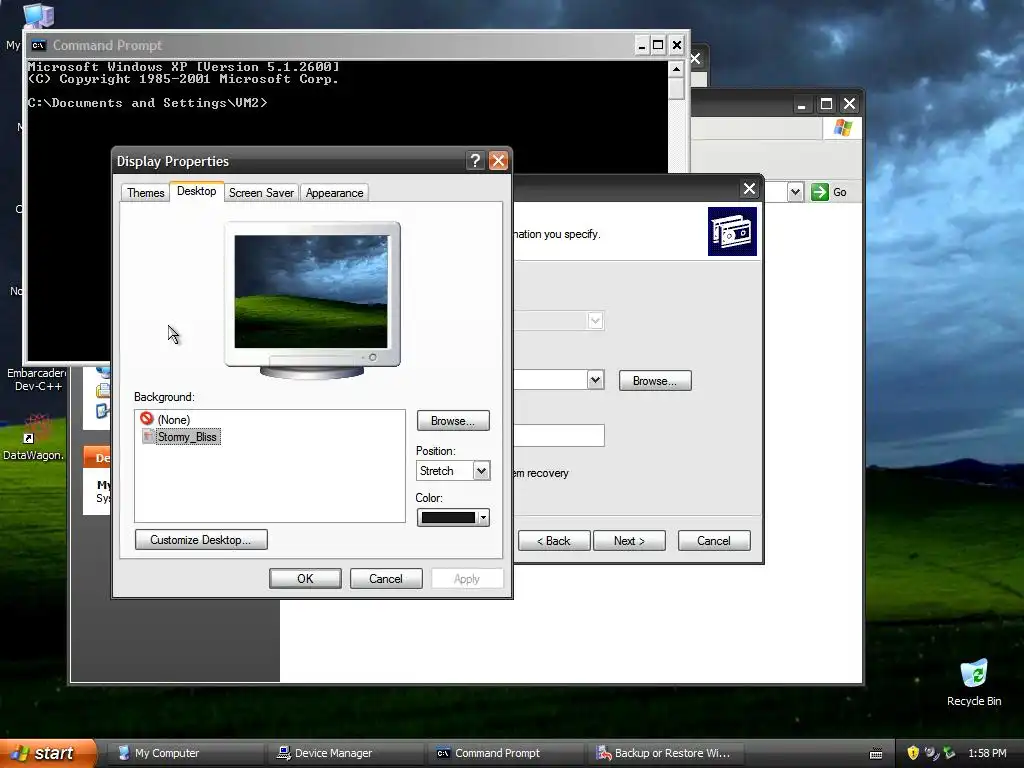Screen dimensions: 1024x768
Task: Expand the Position Stretch dropdown
Action: pos(481,471)
